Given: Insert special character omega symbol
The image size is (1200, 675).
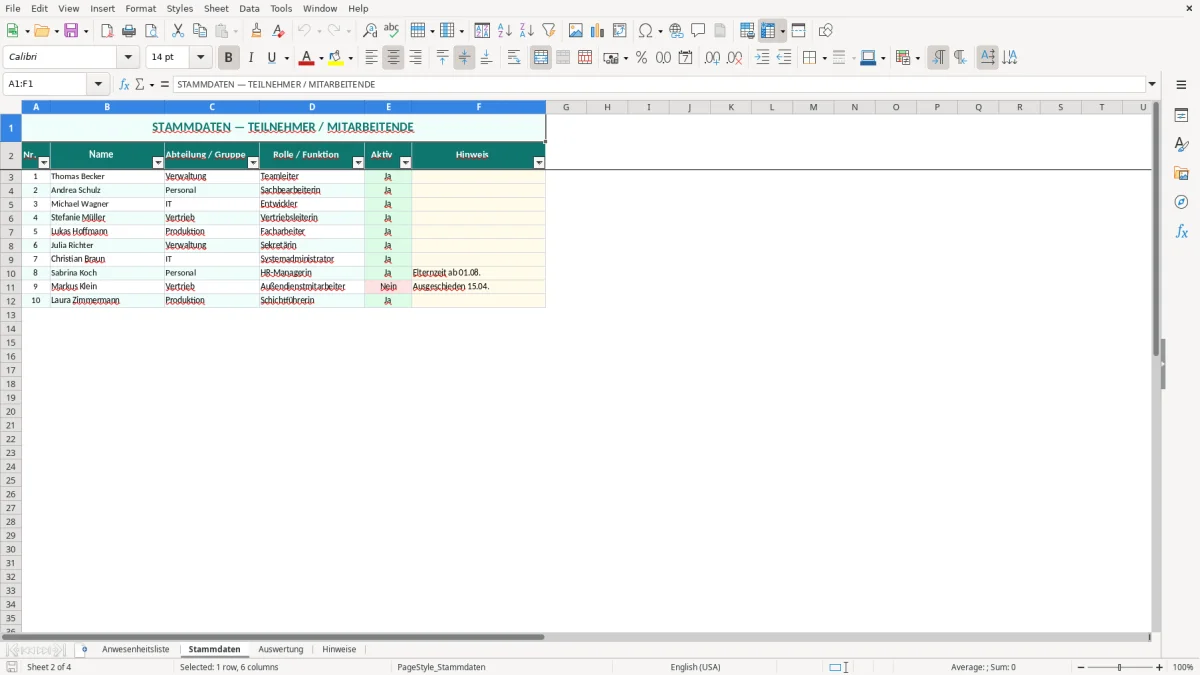Looking at the screenshot, I should point(646,31).
